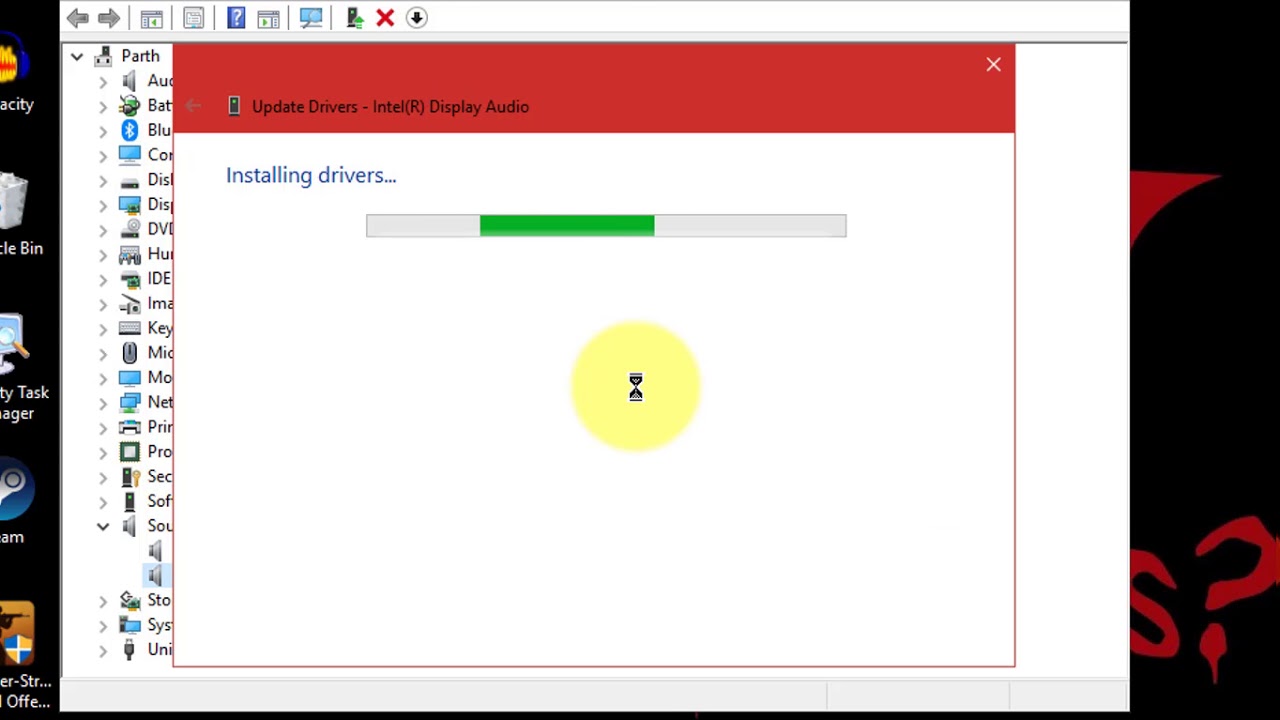Collapse the Sound controllers category chevron
The height and width of the screenshot is (720, 1280).
(103, 526)
